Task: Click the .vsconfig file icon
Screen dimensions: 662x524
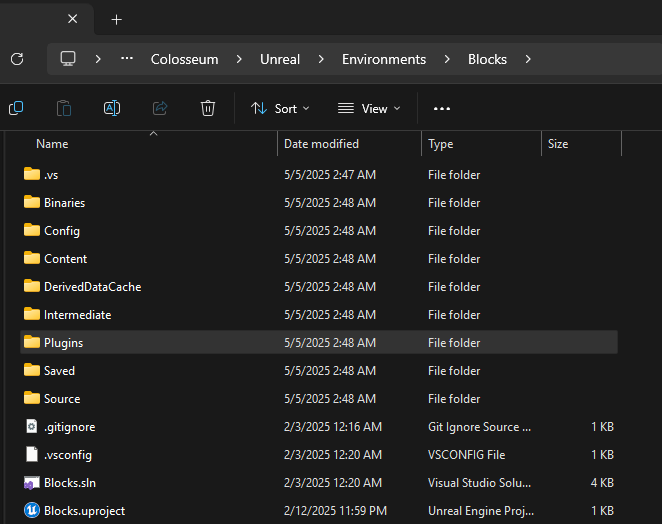Action: click(x=32, y=454)
